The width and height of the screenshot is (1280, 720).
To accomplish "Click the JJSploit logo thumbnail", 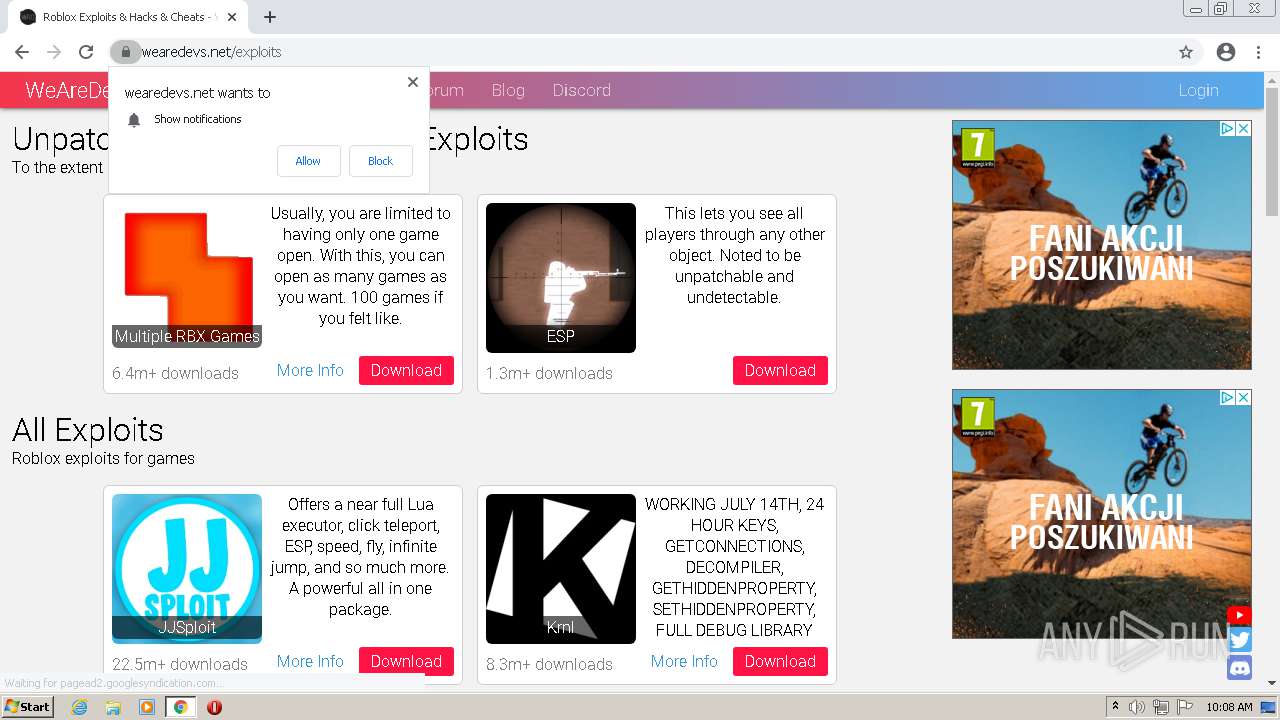I will pyautogui.click(x=187, y=568).
